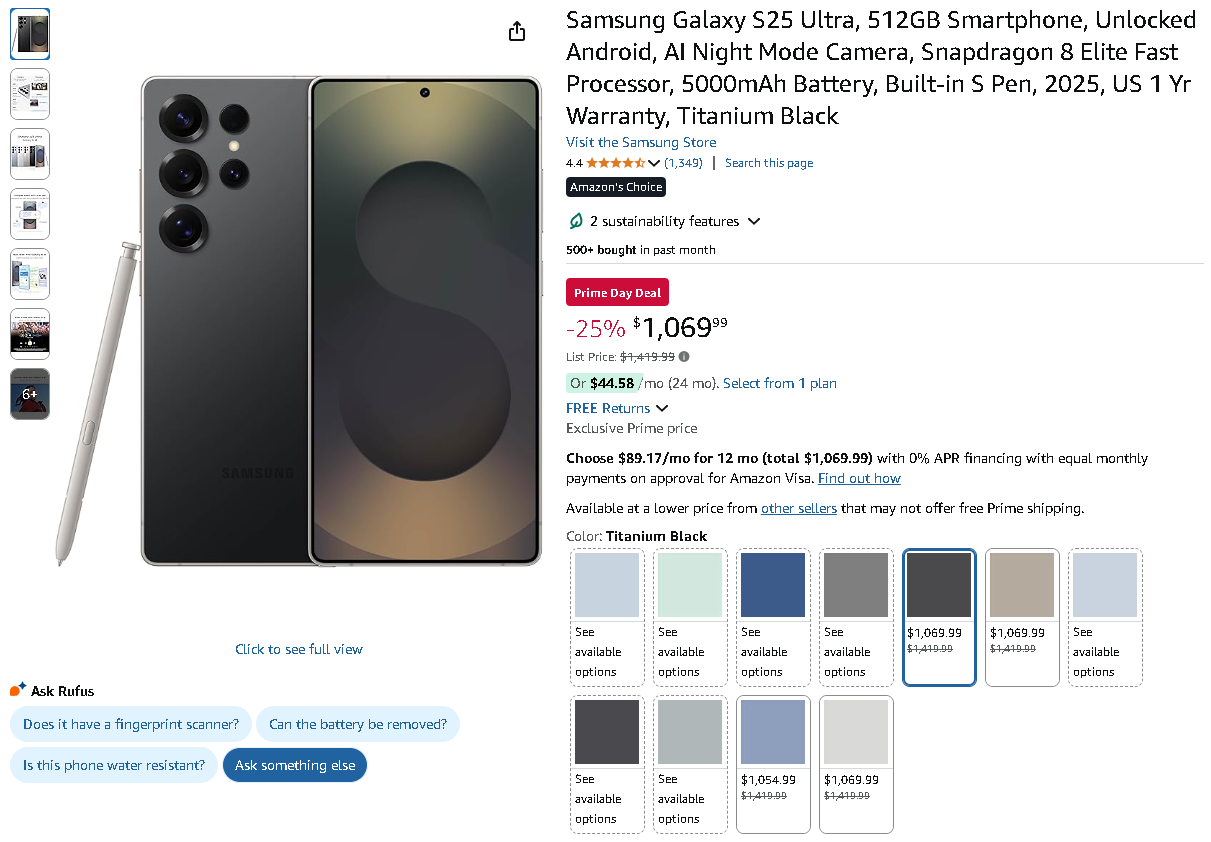Click the Find out how link
This screenshot has height=842, width=1211.
pyautogui.click(x=859, y=478)
